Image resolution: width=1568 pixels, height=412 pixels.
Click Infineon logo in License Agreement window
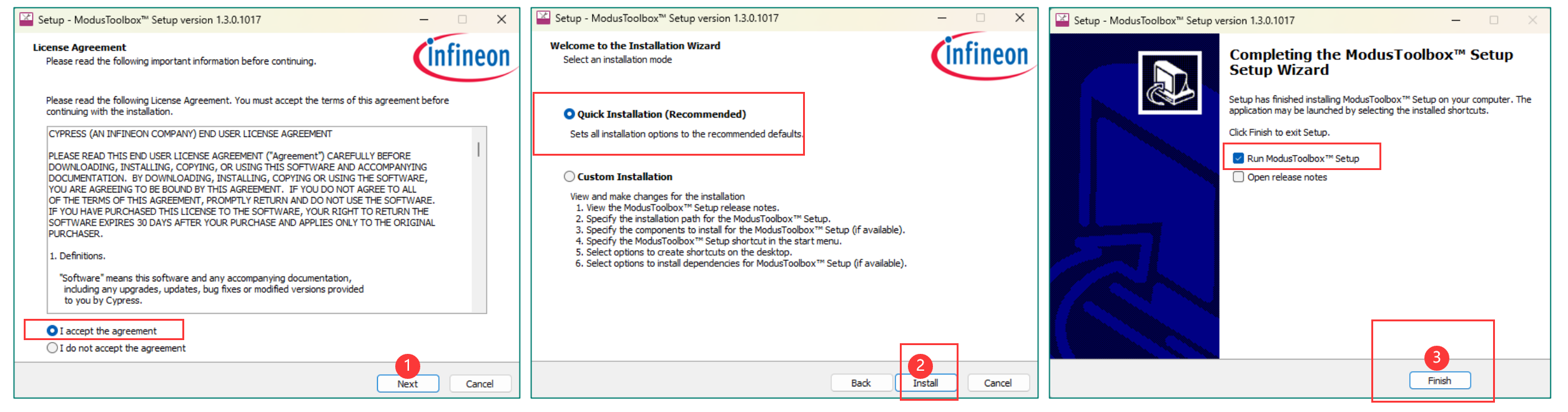click(x=466, y=58)
